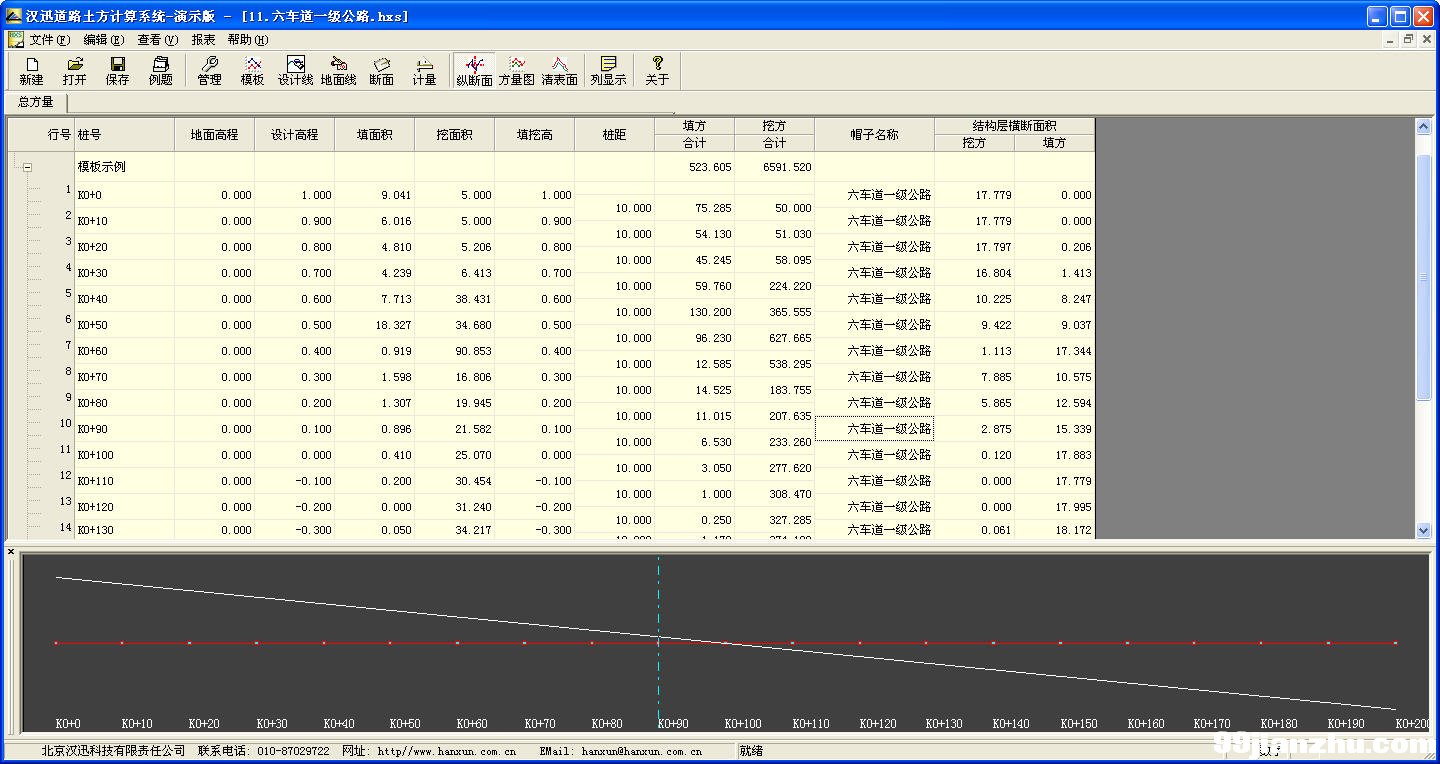Click the 管理 (Manage) toolbar icon
The height and width of the screenshot is (764, 1440).
(x=210, y=71)
